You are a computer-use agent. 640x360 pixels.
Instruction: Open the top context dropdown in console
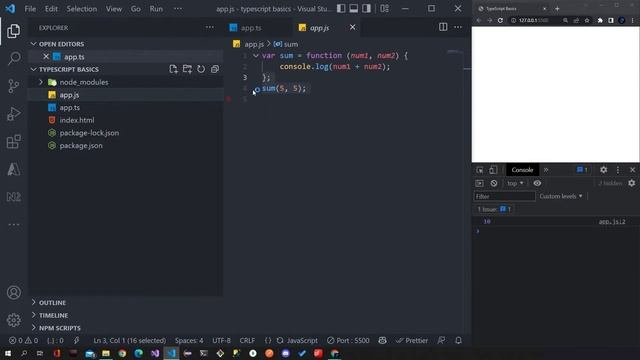(515, 183)
